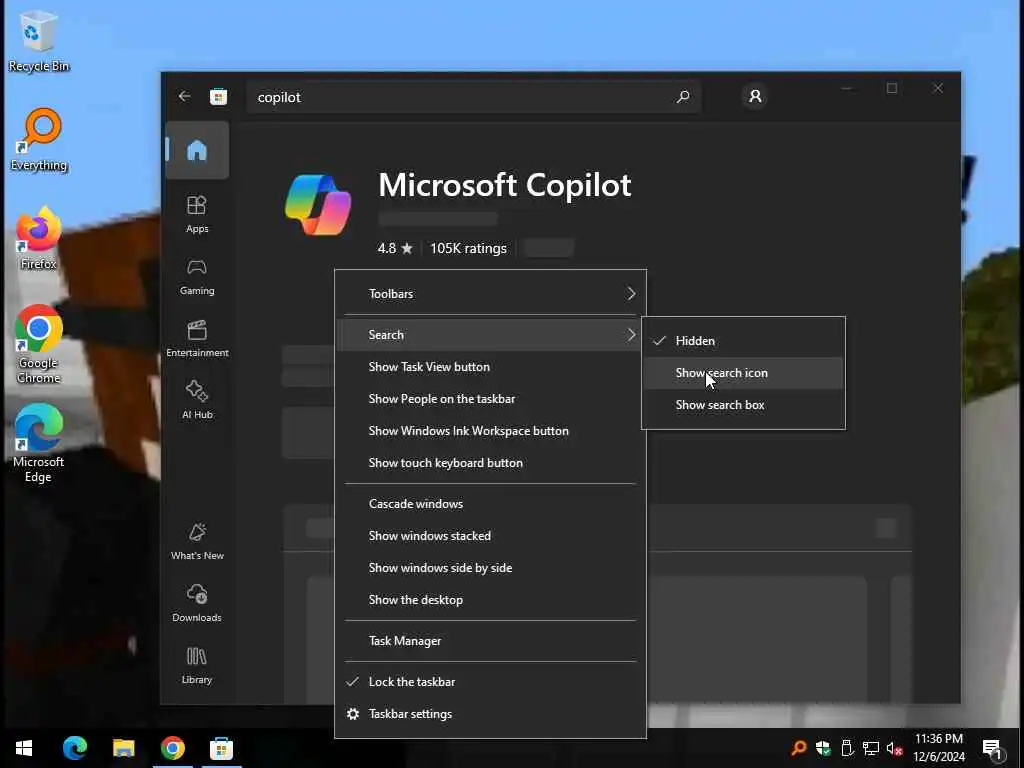Click Microsoft Store taskbar icon
The image size is (1024, 768).
(221, 748)
